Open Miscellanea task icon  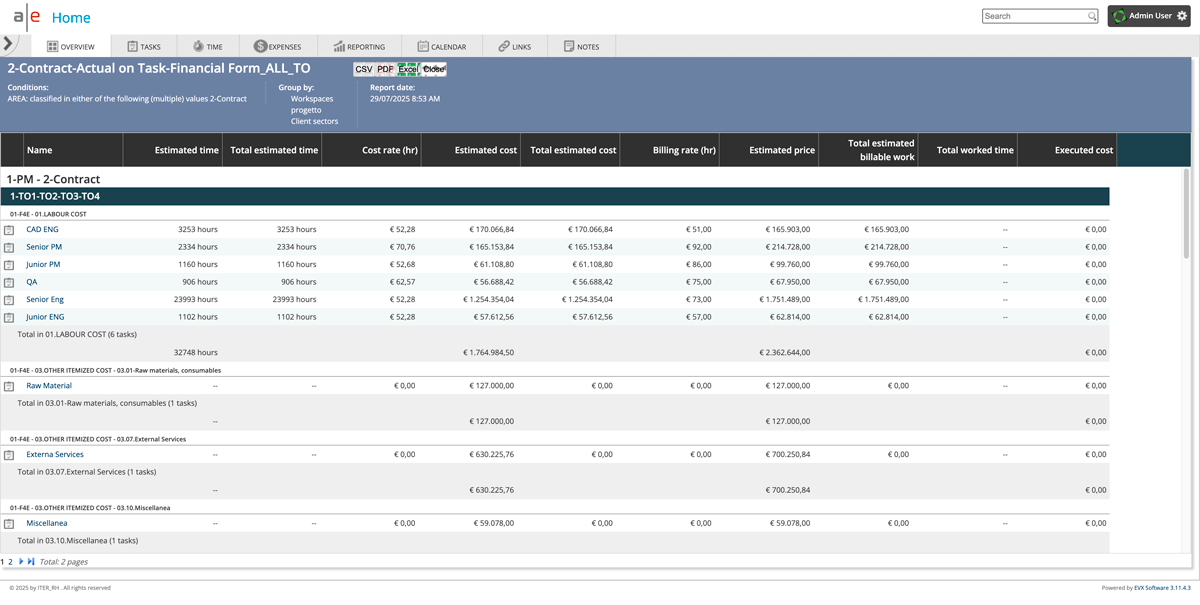click(x=9, y=524)
